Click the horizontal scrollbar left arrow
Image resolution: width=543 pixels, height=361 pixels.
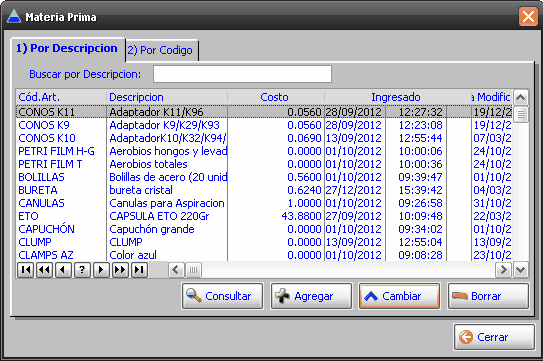pyautogui.click(x=176, y=270)
